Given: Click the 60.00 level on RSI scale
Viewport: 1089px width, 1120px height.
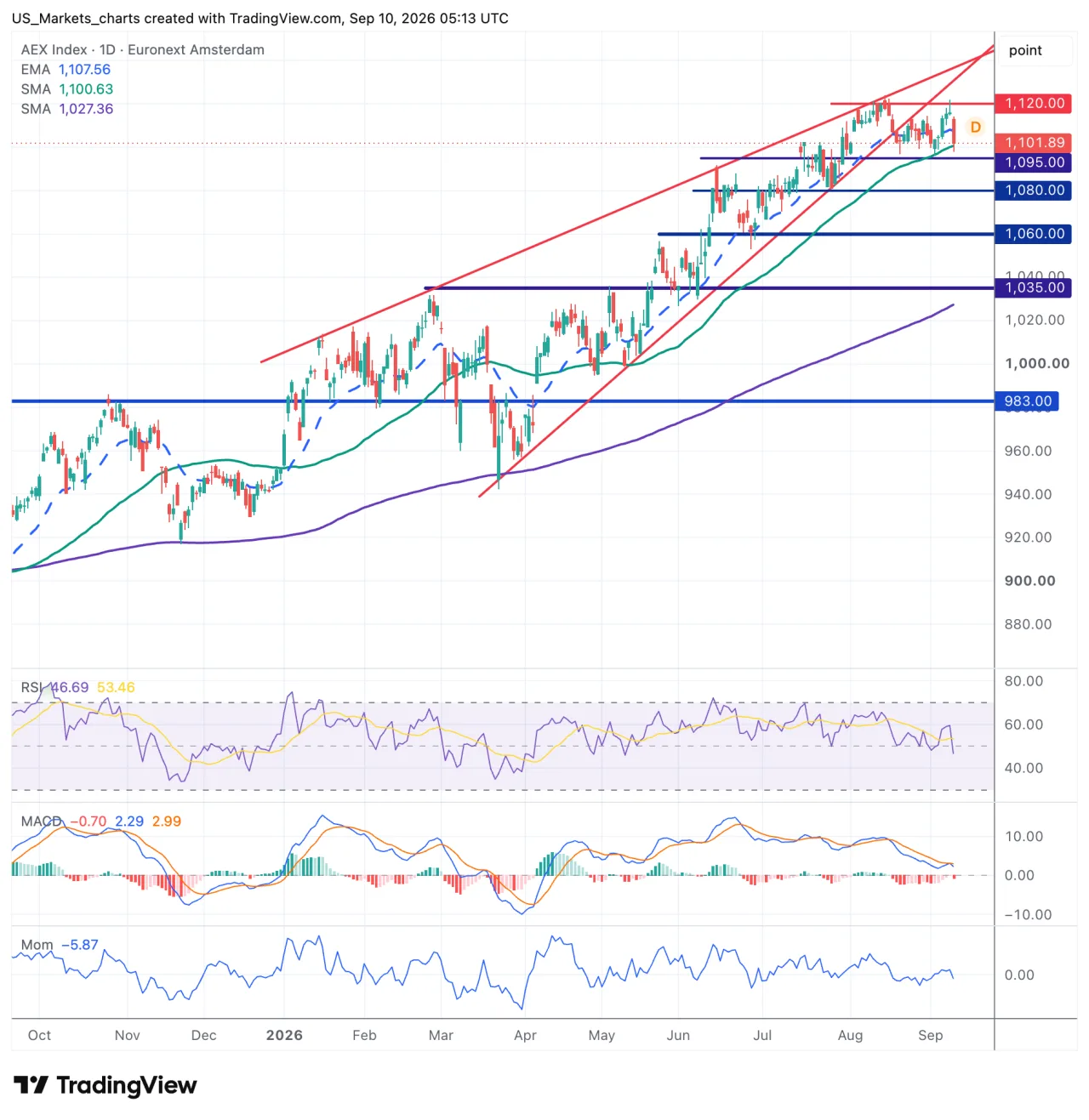Looking at the screenshot, I should 1023,725.
